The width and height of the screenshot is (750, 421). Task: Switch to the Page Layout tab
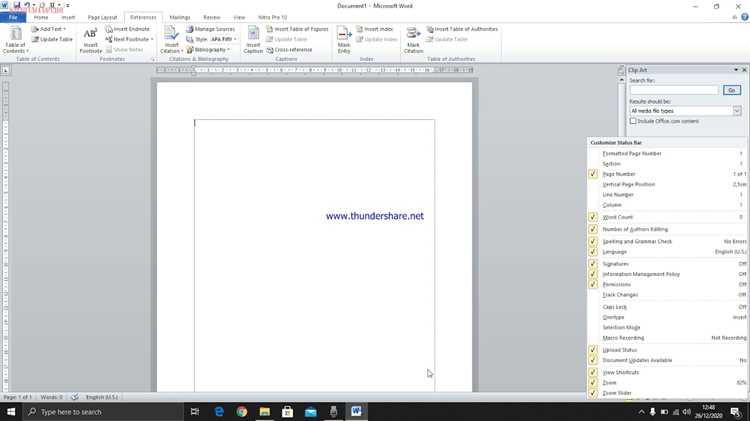coord(102,17)
